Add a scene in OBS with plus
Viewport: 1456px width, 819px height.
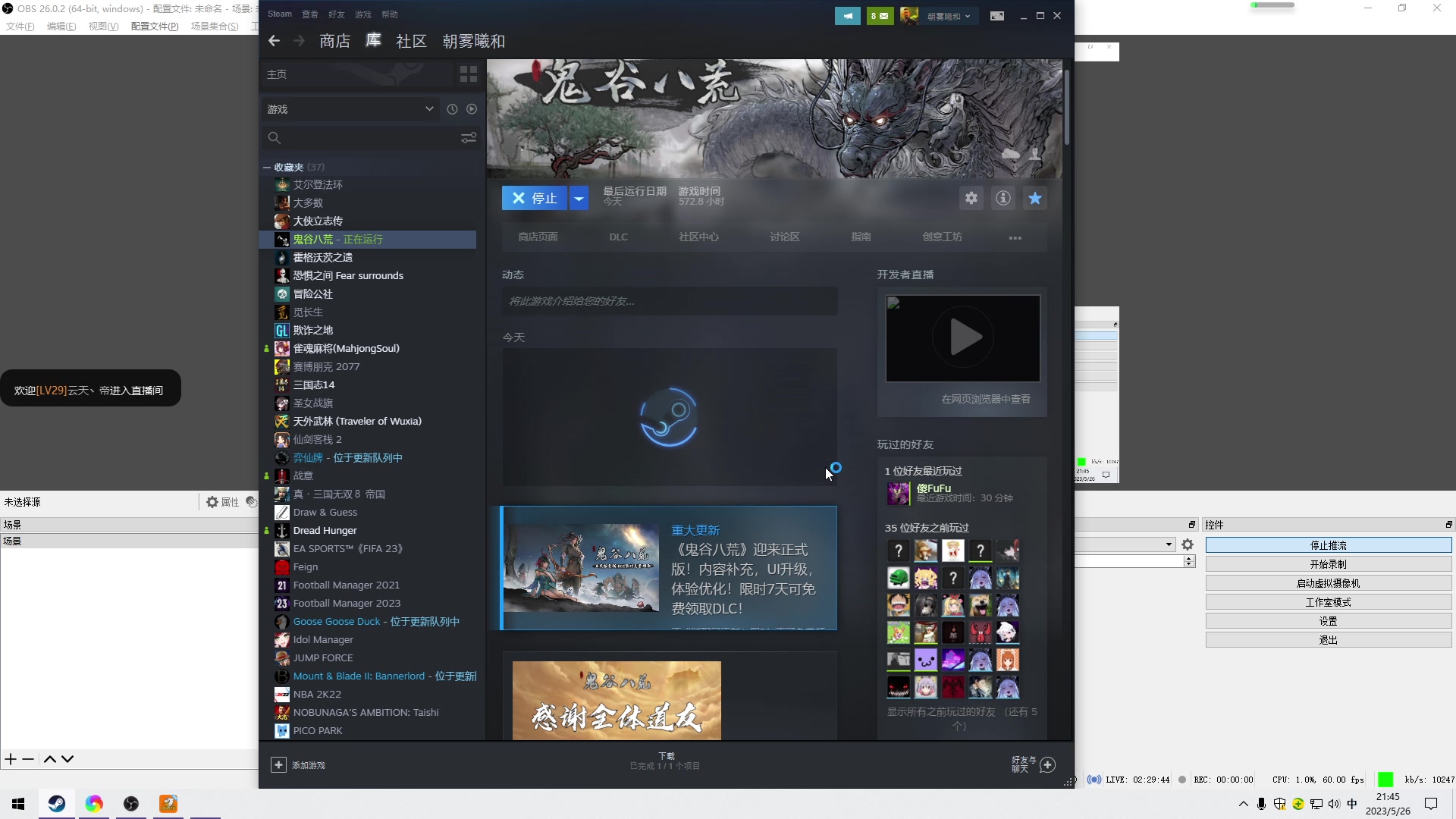coord(11,759)
